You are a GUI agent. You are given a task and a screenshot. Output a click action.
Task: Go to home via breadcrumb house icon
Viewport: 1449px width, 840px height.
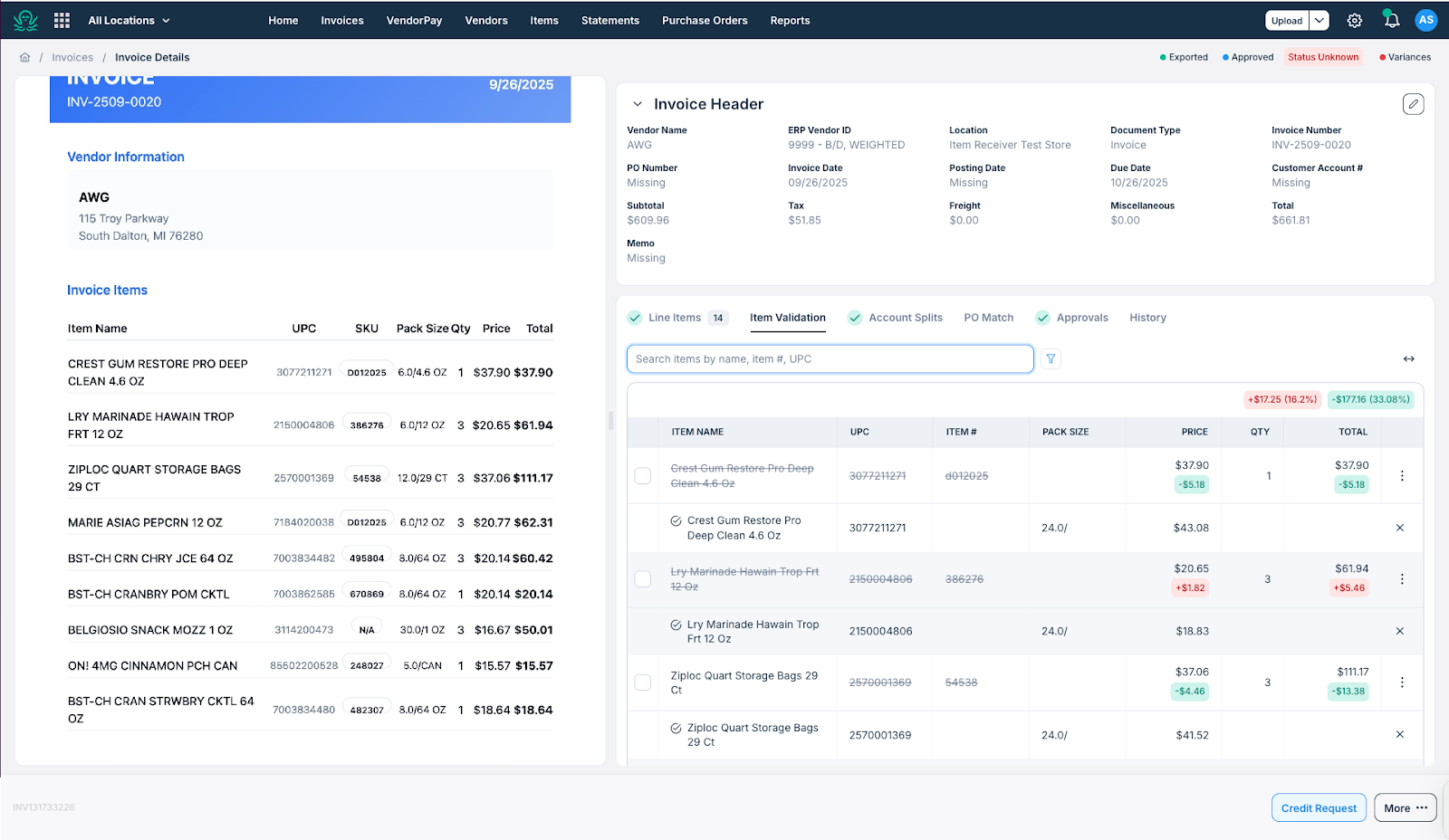pyautogui.click(x=24, y=57)
